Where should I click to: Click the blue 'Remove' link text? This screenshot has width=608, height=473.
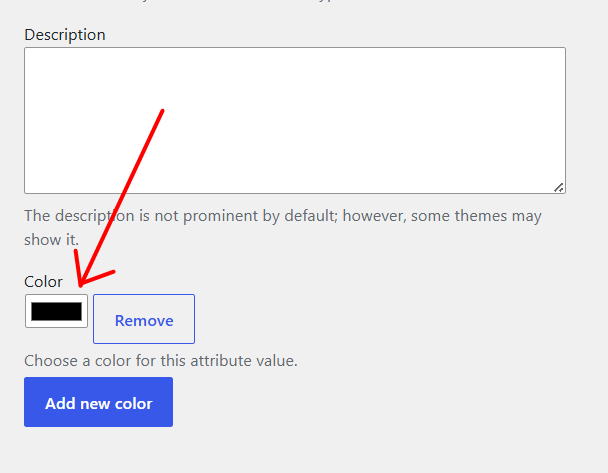point(144,321)
